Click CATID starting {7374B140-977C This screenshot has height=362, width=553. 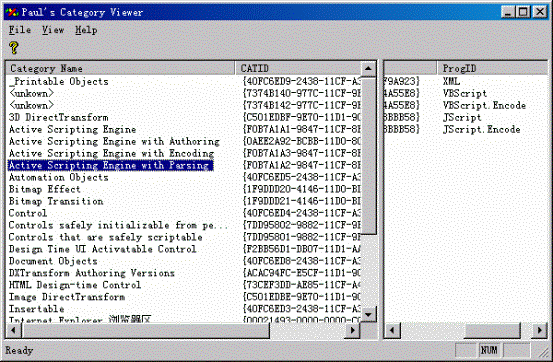click(302, 93)
